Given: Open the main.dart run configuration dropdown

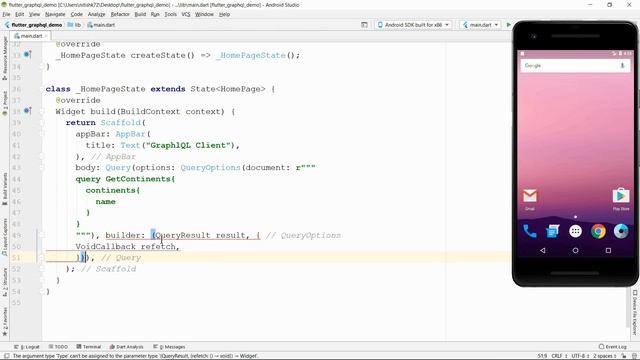Looking at the screenshot, I should (480, 25).
